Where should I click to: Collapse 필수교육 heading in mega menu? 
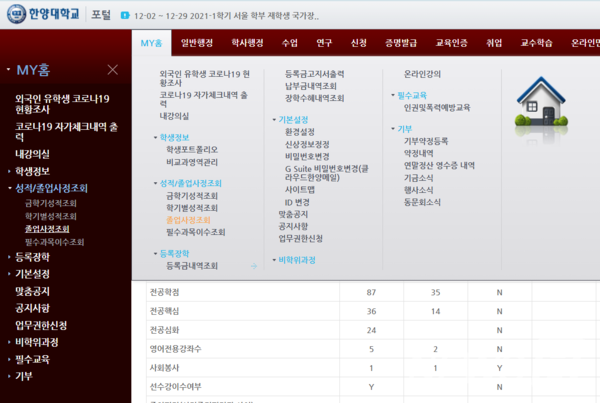(x=412, y=95)
